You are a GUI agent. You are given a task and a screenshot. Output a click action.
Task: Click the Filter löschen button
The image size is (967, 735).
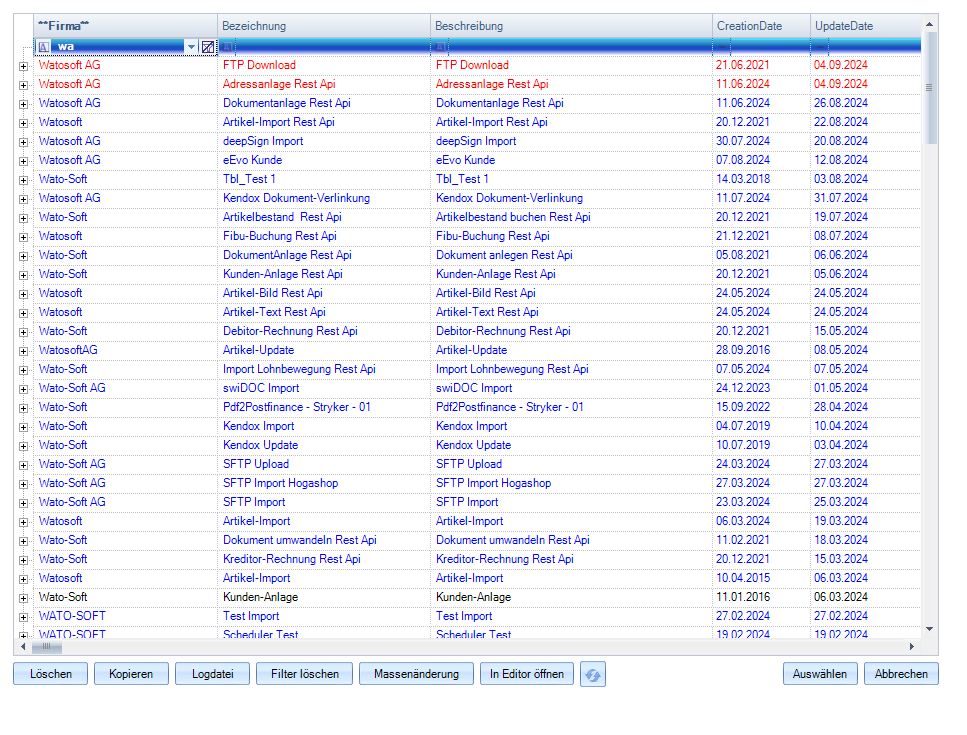click(x=304, y=674)
